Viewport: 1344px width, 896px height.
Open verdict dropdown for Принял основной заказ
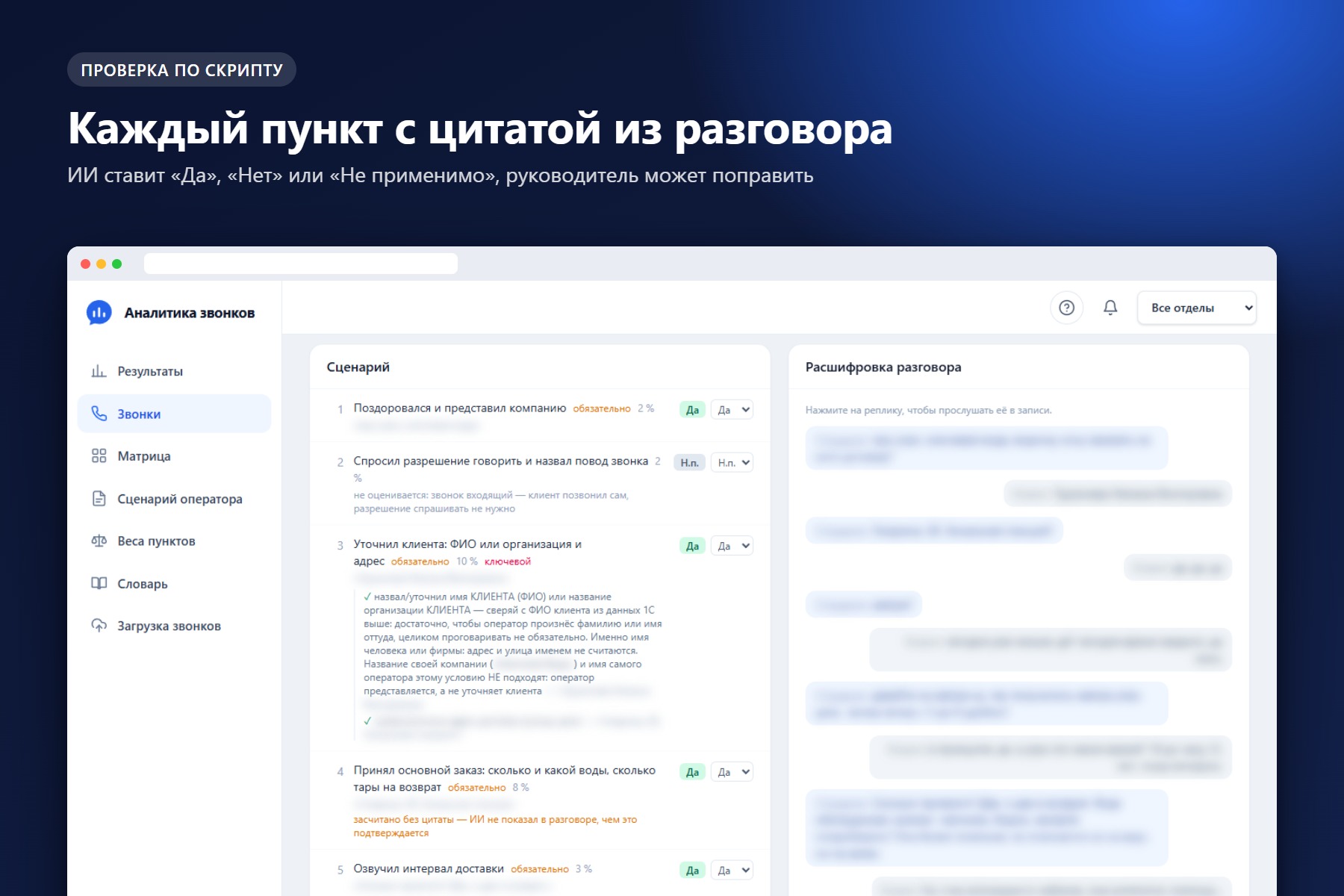pyautogui.click(x=732, y=772)
